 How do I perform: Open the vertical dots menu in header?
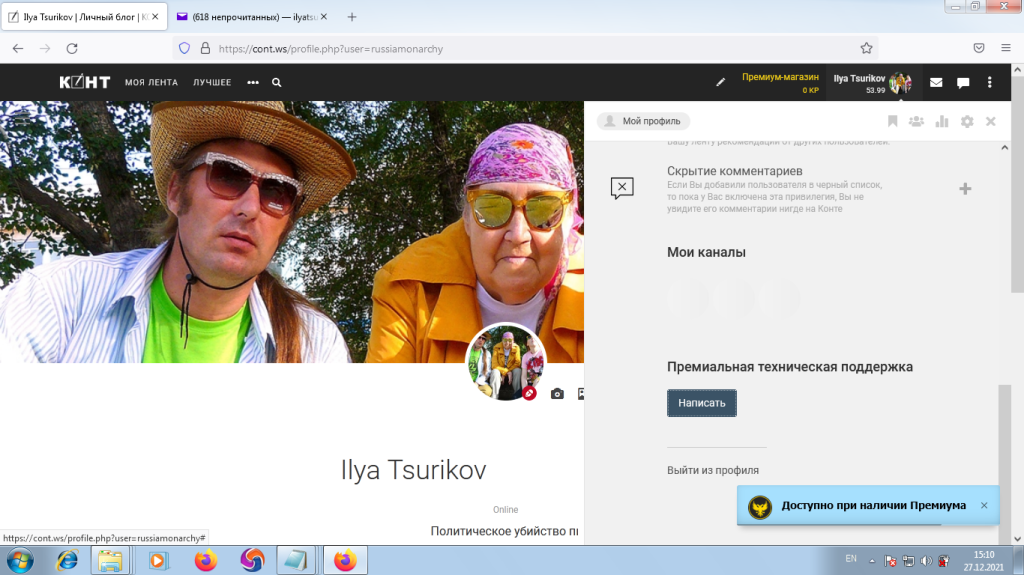click(x=989, y=83)
